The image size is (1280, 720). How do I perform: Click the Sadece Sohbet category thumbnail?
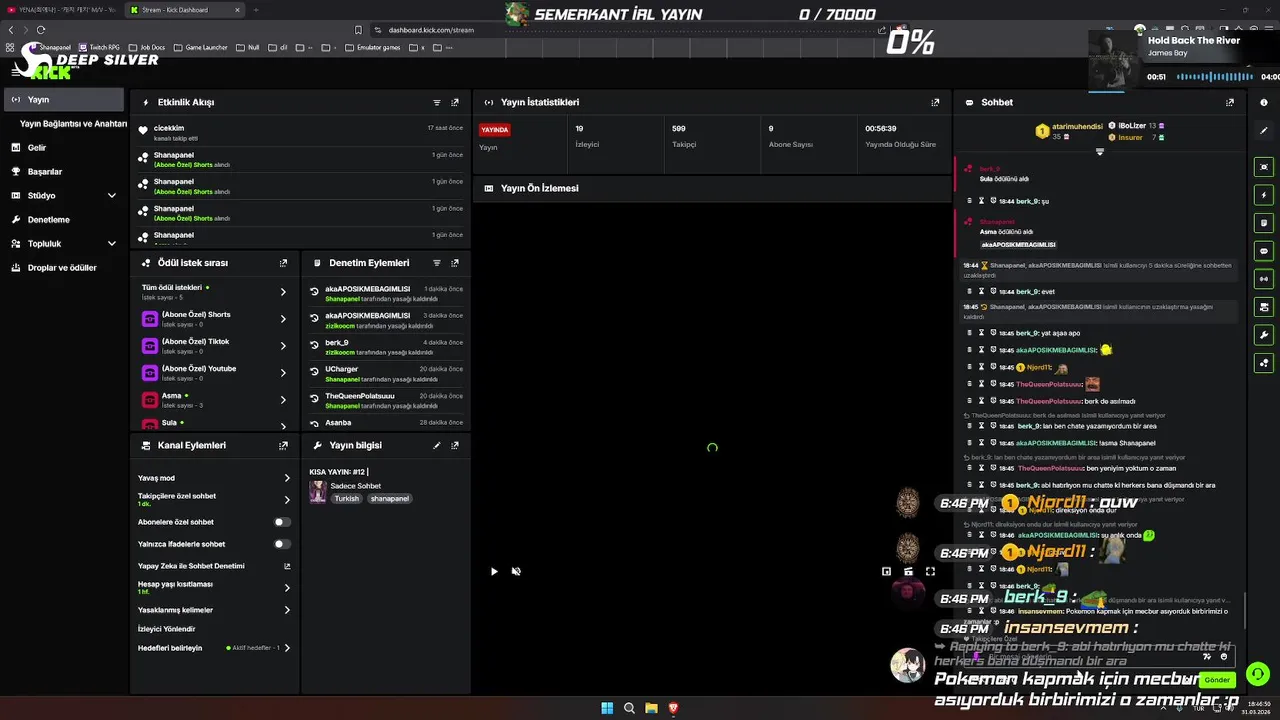pos(317,491)
